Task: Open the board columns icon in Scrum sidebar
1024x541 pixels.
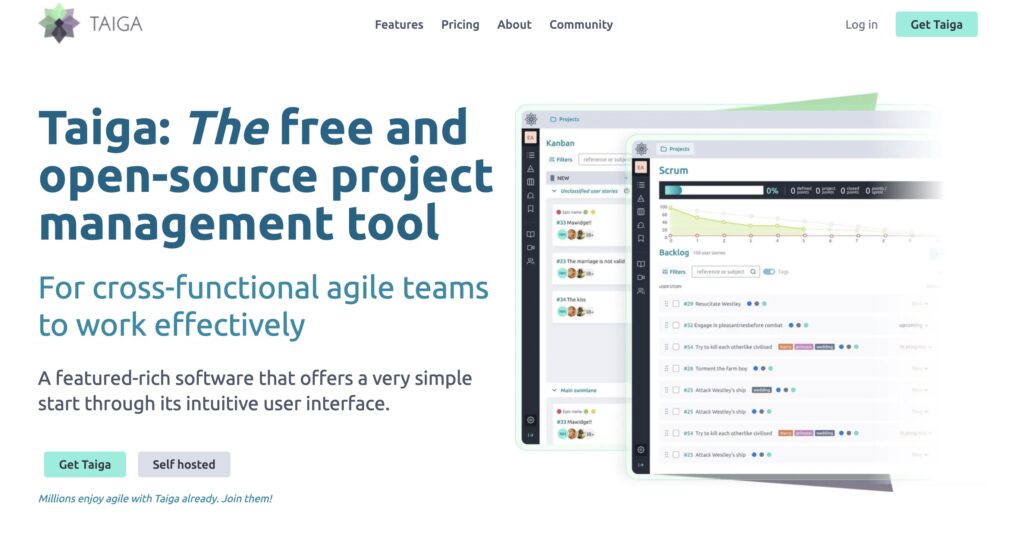Action: point(641,212)
